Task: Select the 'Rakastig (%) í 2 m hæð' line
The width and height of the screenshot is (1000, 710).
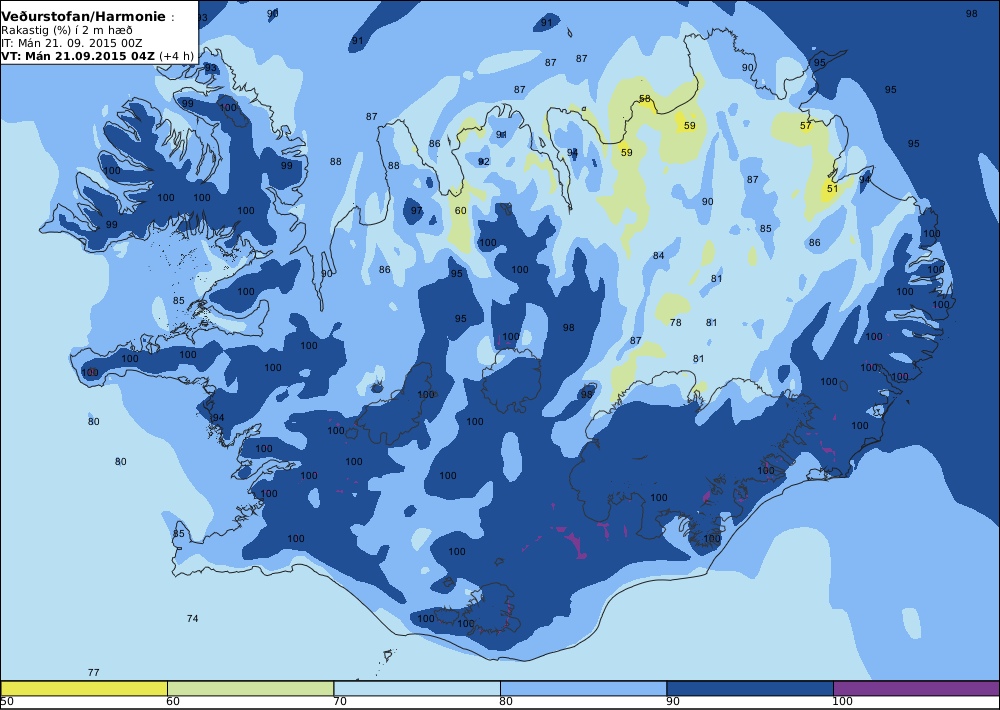Action: (x=67, y=31)
